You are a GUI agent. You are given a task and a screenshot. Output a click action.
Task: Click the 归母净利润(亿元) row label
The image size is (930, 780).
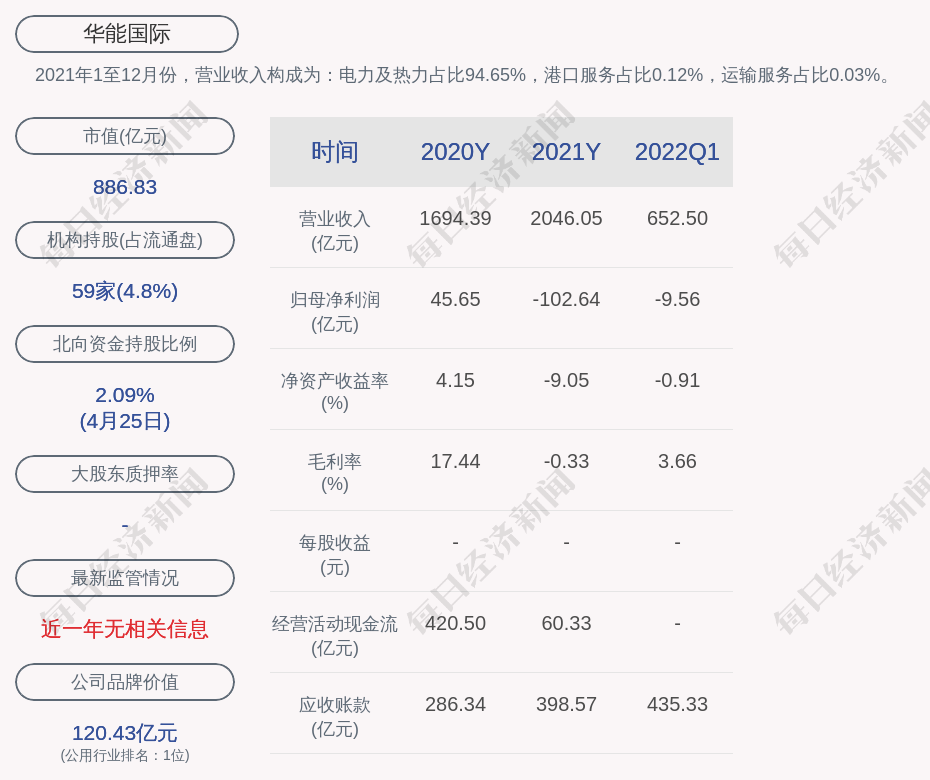click(x=335, y=312)
